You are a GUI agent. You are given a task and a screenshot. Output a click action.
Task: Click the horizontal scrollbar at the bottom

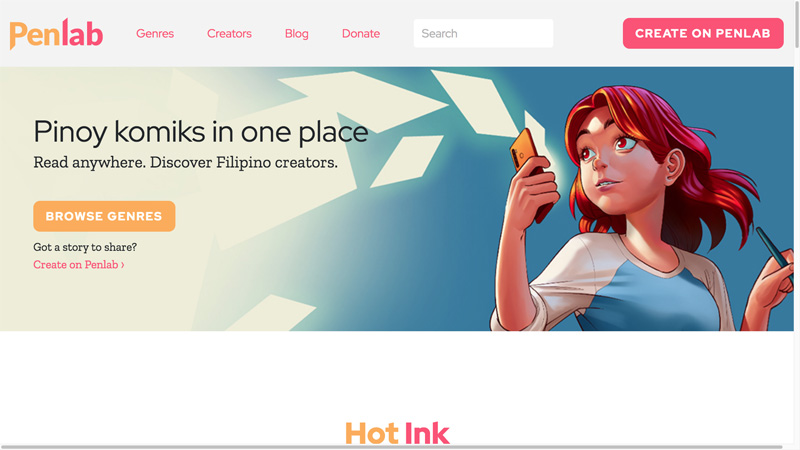pyautogui.click(x=391, y=447)
